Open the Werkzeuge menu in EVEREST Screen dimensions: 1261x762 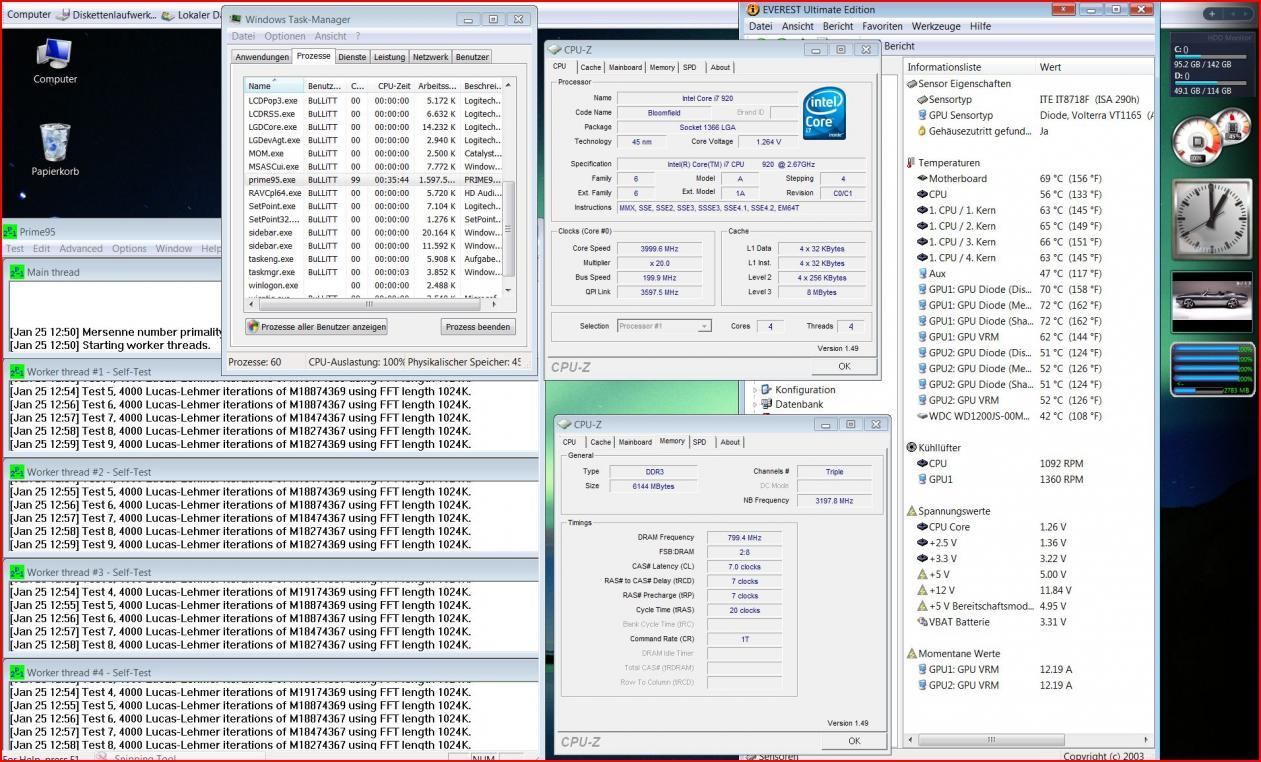click(x=937, y=26)
